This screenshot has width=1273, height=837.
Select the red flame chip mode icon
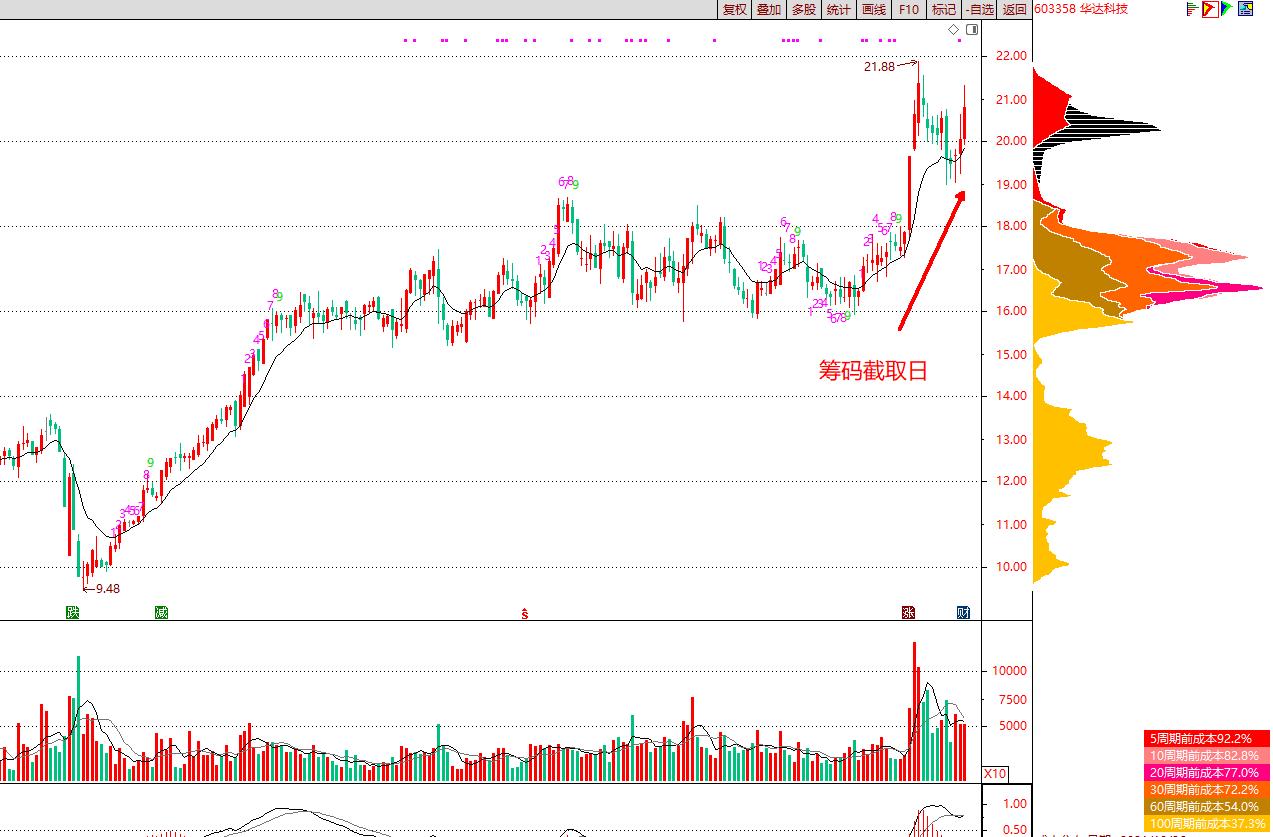[x=1209, y=9]
